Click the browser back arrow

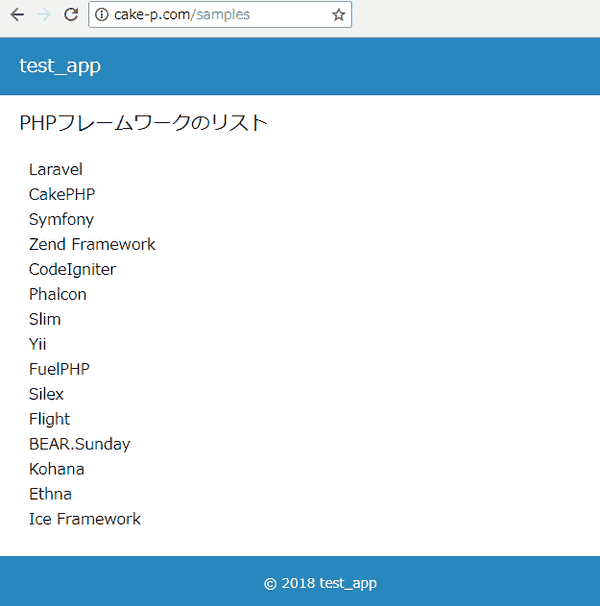point(16,15)
